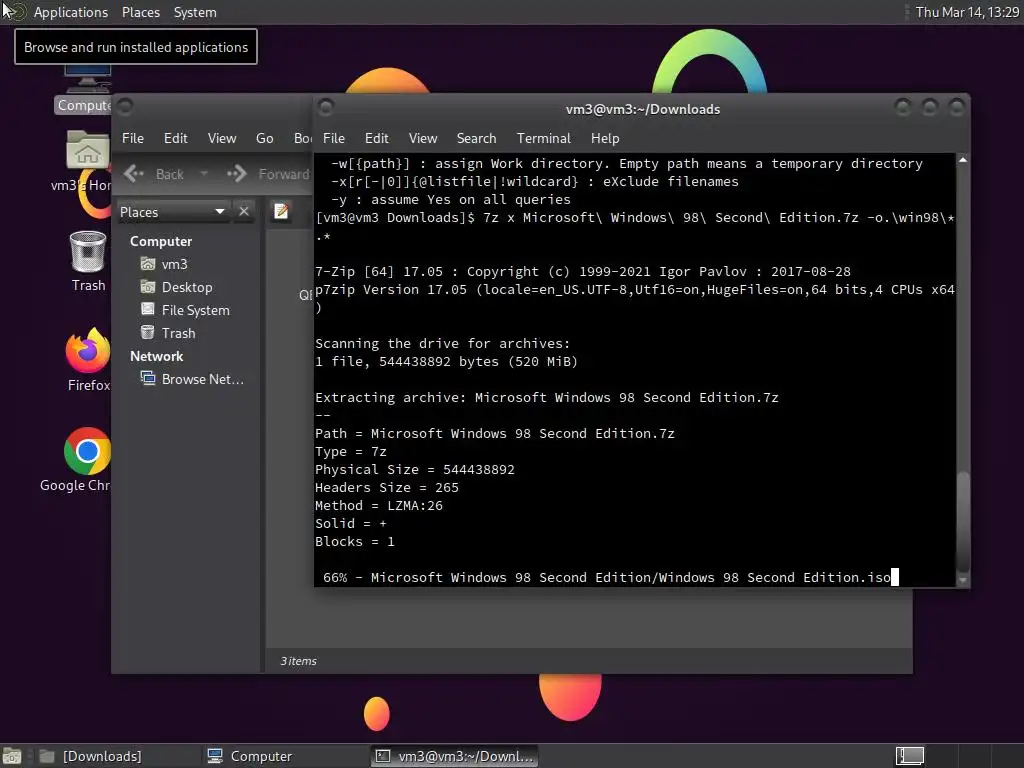
Task: Click the terminal window menu button
Action: 326,106
